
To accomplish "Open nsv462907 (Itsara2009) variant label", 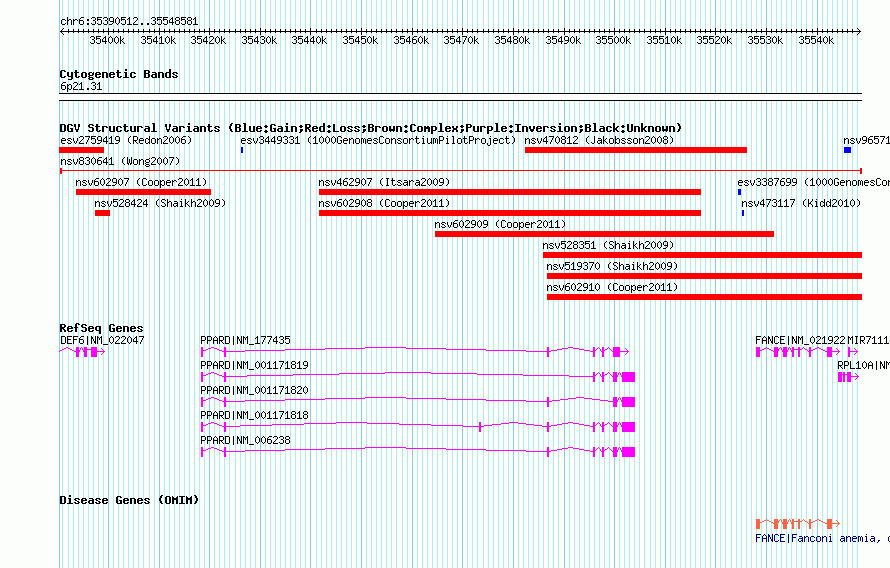I will click(384, 182).
